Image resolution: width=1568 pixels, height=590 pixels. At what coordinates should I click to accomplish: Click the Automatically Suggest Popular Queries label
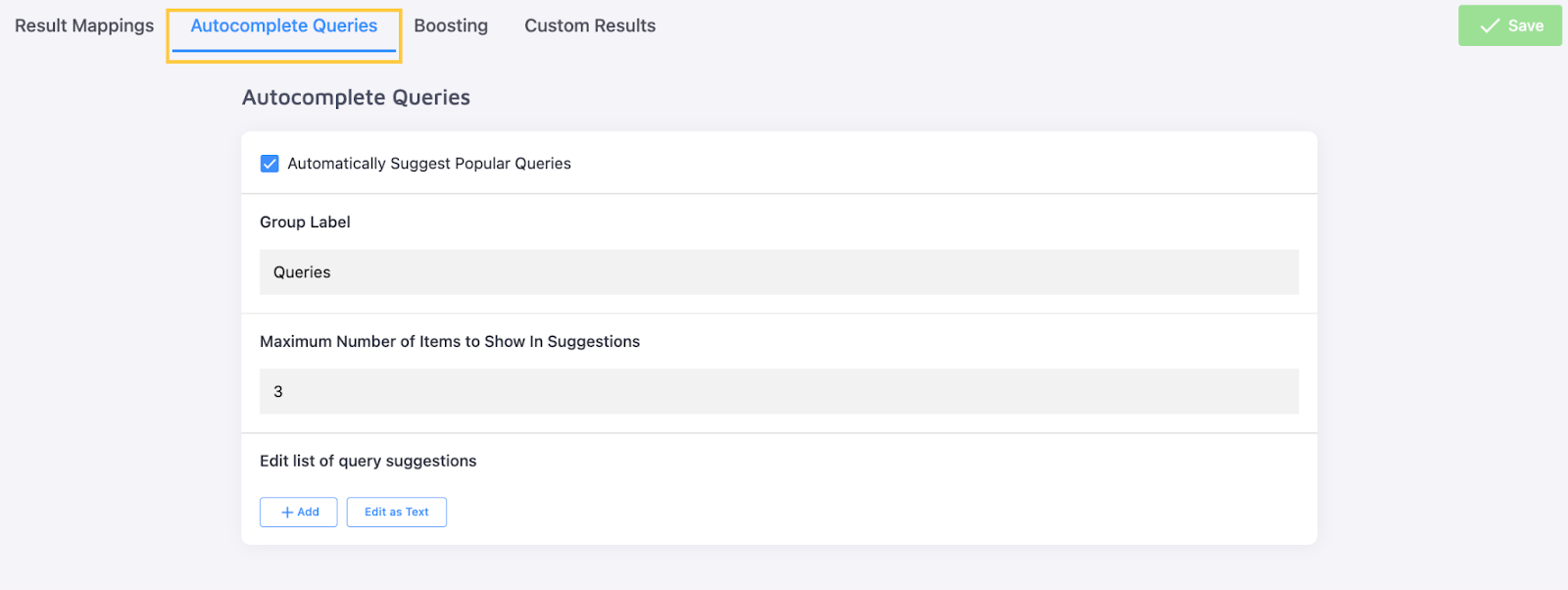pos(428,164)
